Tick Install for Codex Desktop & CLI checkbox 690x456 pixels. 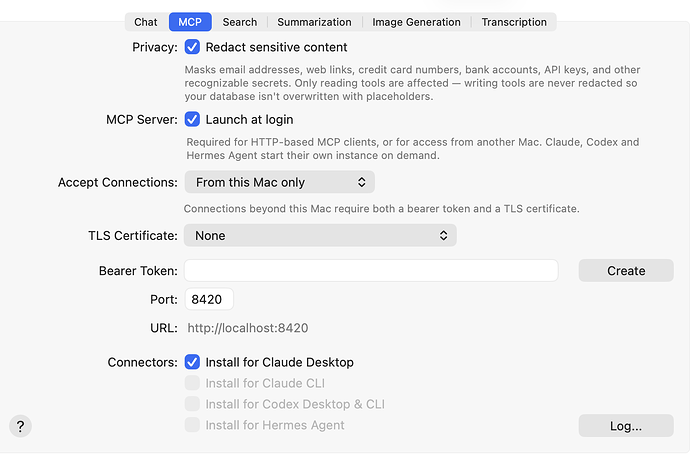click(192, 404)
